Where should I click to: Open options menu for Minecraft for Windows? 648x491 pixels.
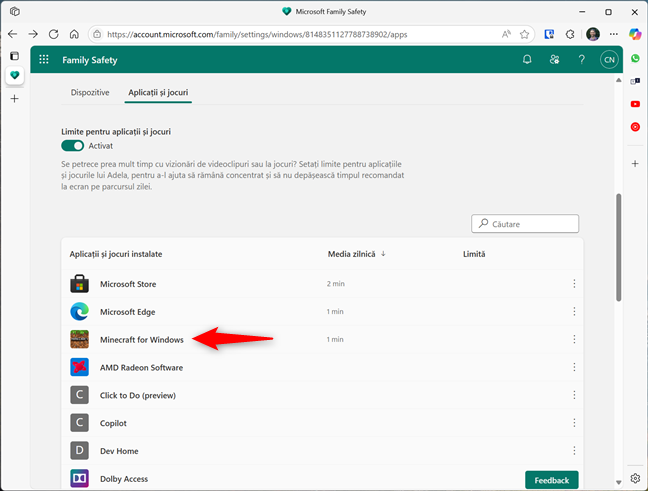point(574,339)
